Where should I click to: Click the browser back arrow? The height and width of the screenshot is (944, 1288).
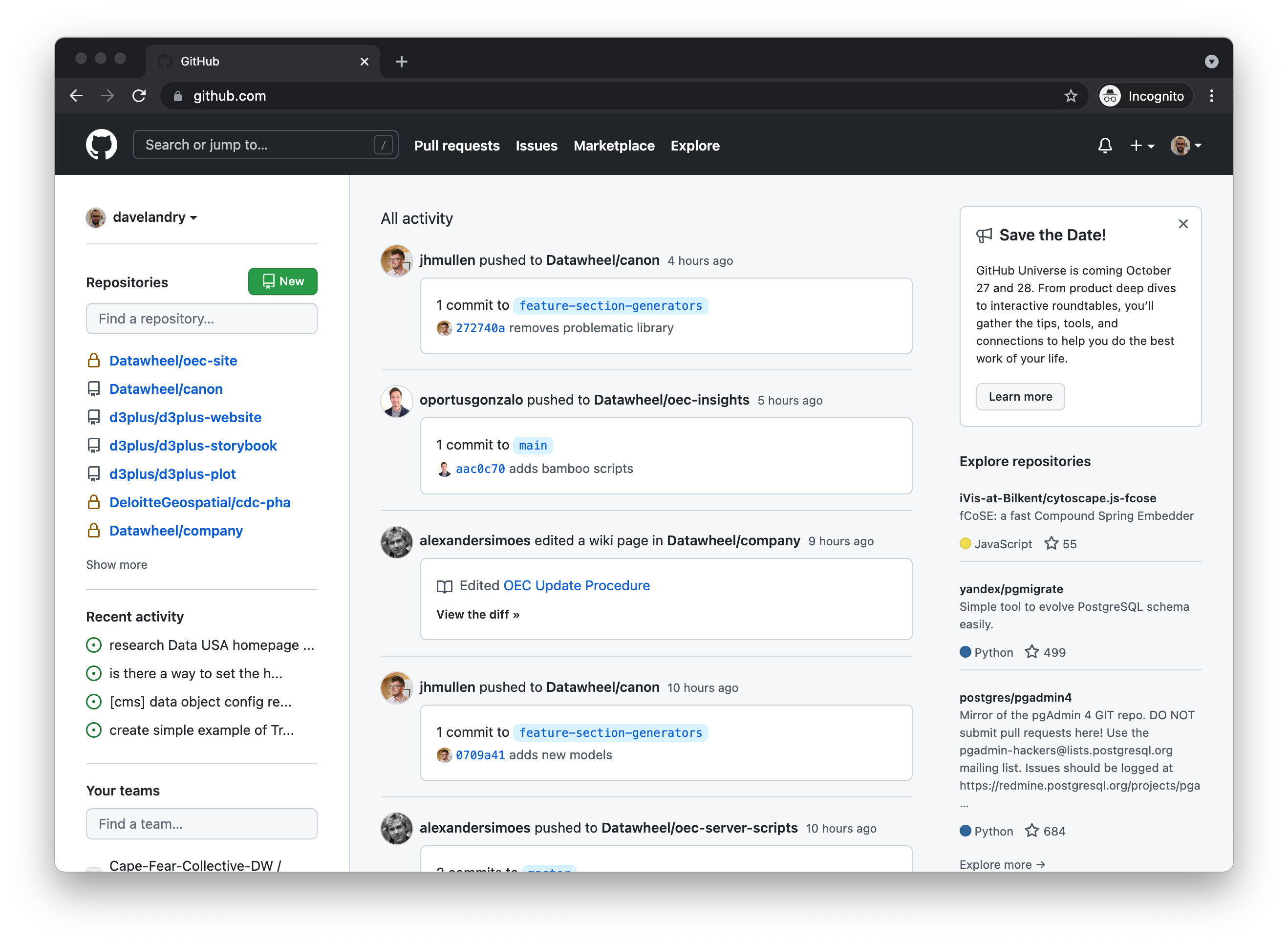[x=77, y=96]
